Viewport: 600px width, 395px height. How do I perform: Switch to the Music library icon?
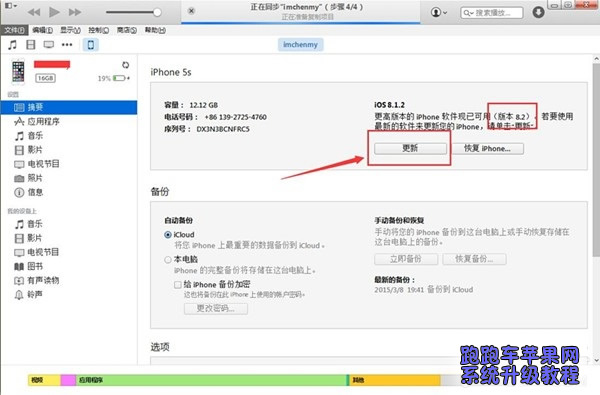pos(12,45)
